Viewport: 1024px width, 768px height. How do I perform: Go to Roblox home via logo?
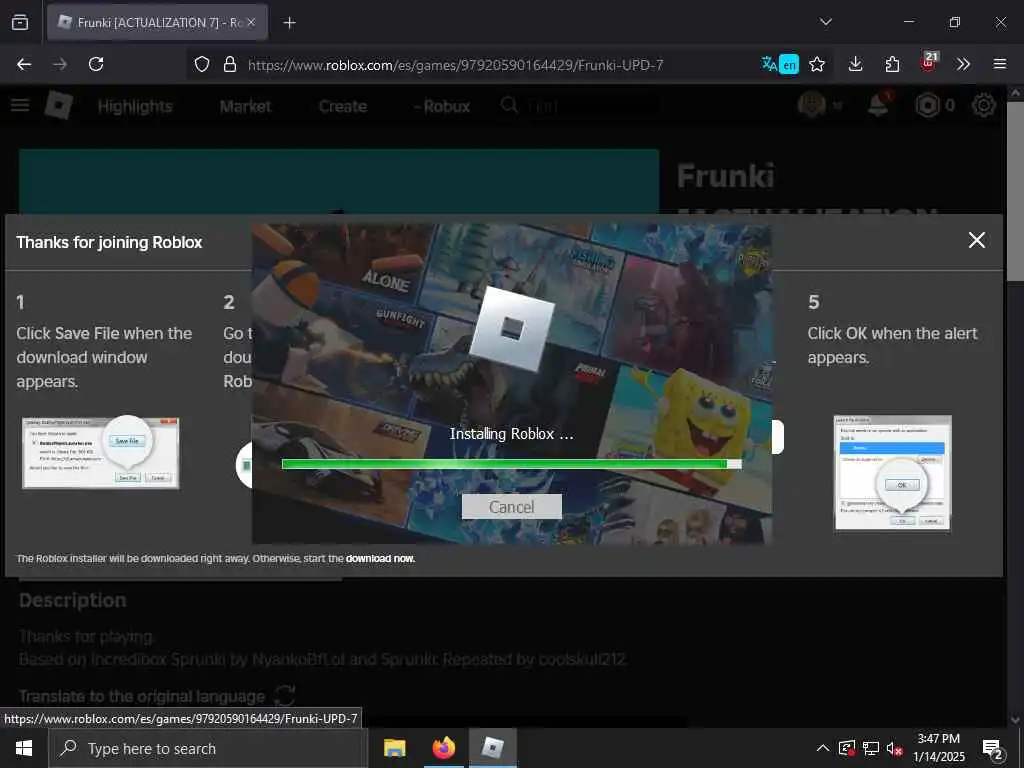click(59, 105)
